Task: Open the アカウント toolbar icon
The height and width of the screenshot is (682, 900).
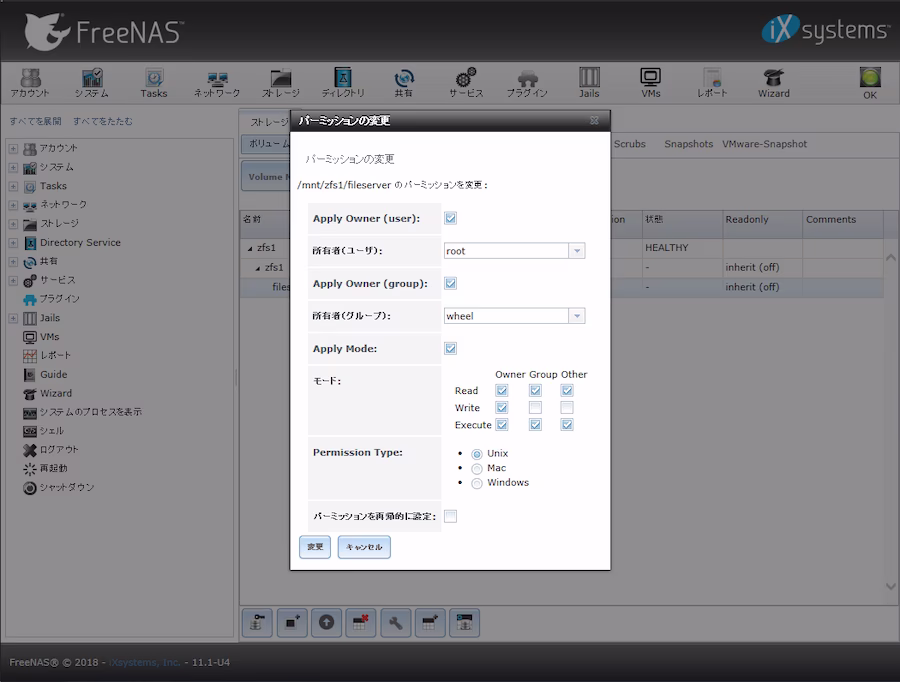Action: 30,83
